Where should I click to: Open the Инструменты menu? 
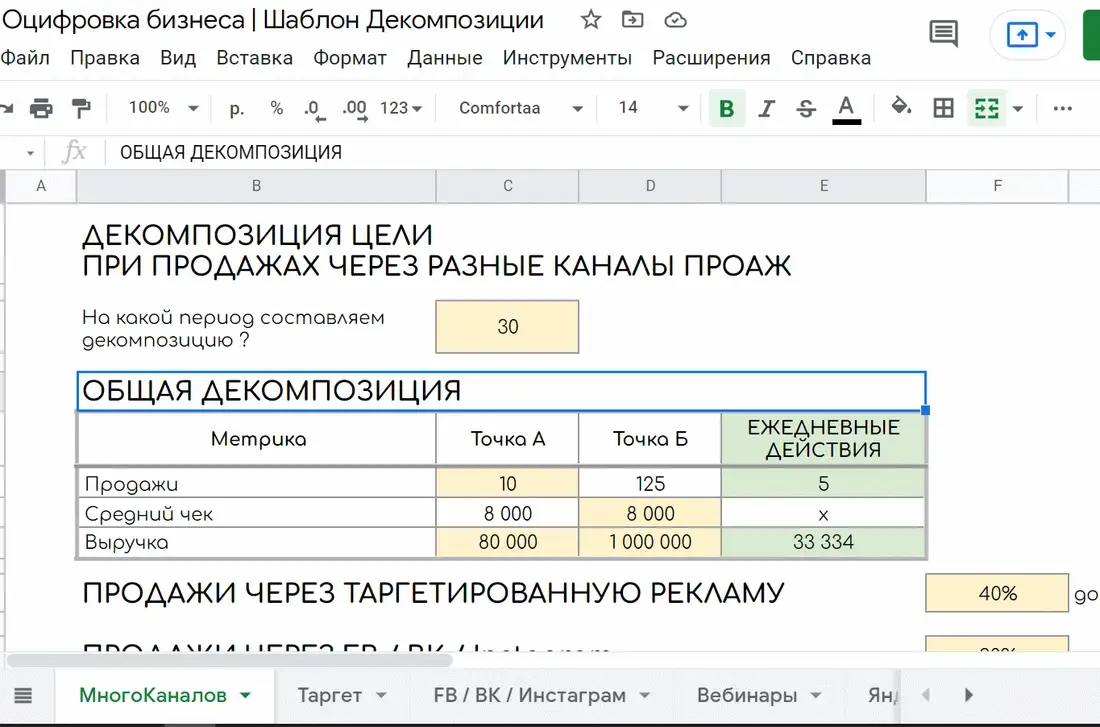coord(567,58)
